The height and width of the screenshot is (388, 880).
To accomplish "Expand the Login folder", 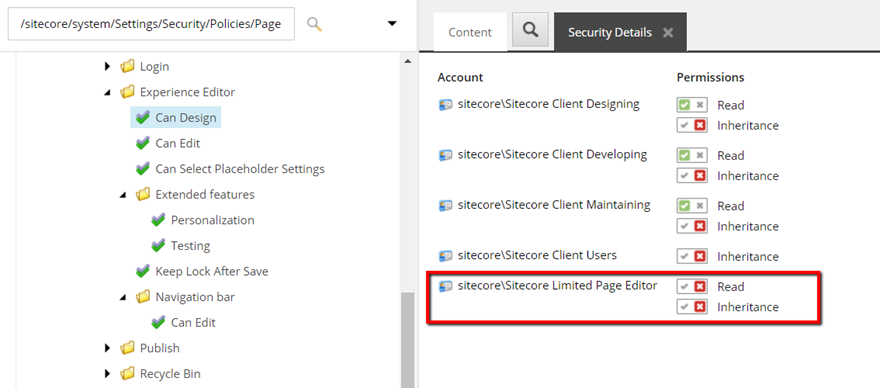I will coord(108,67).
